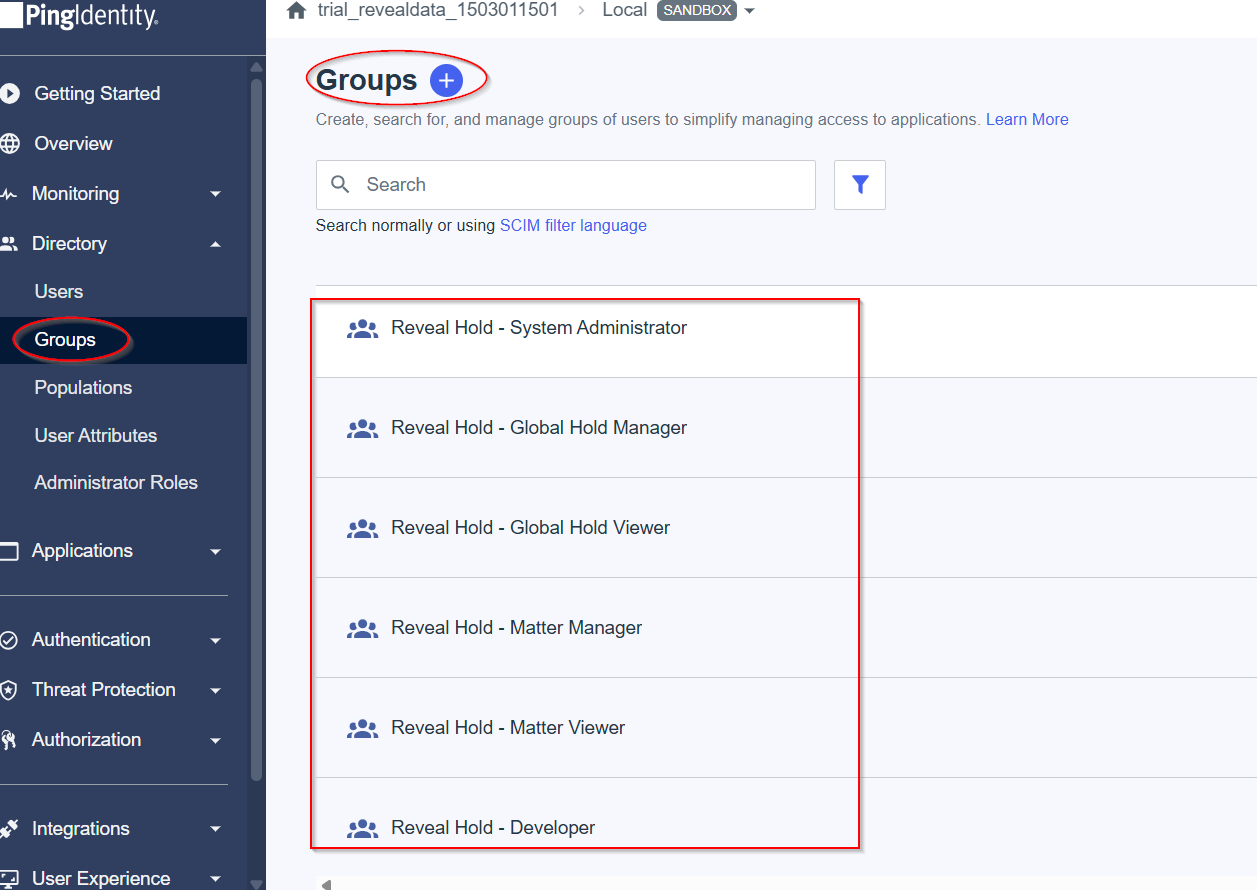Collapse the Directory section arrow
This screenshot has width=1257, height=890.
click(x=215, y=244)
